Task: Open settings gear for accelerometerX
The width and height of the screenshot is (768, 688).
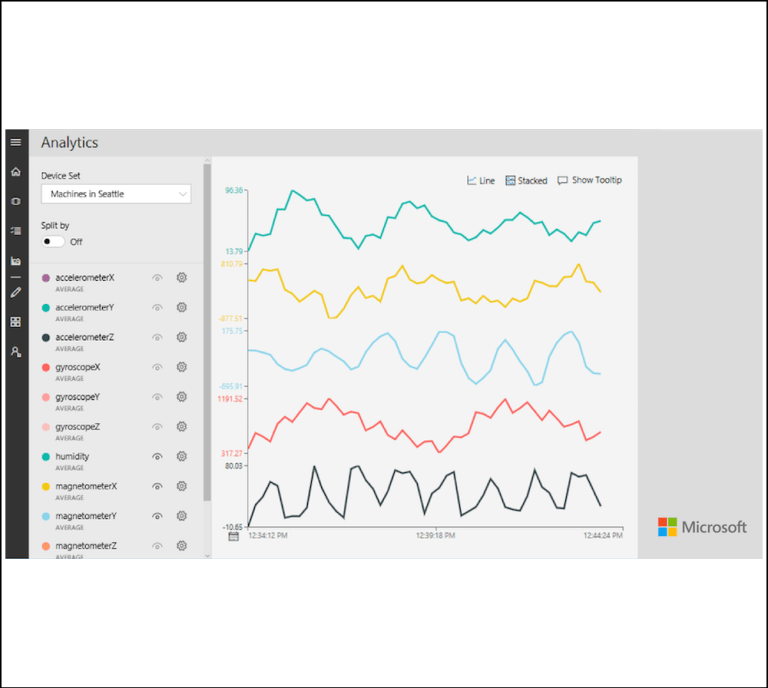Action: (x=182, y=278)
